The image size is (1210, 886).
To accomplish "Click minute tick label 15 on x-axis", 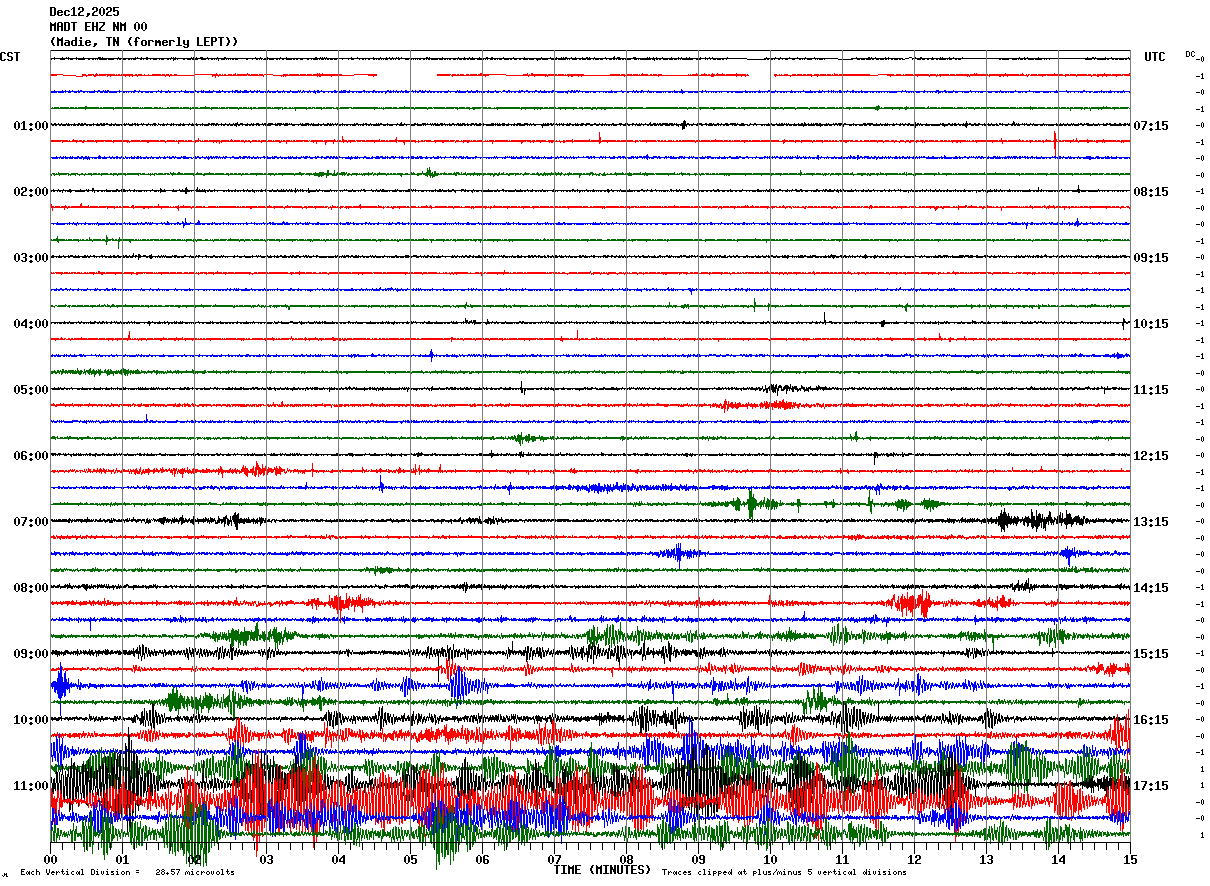I will [1130, 860].
